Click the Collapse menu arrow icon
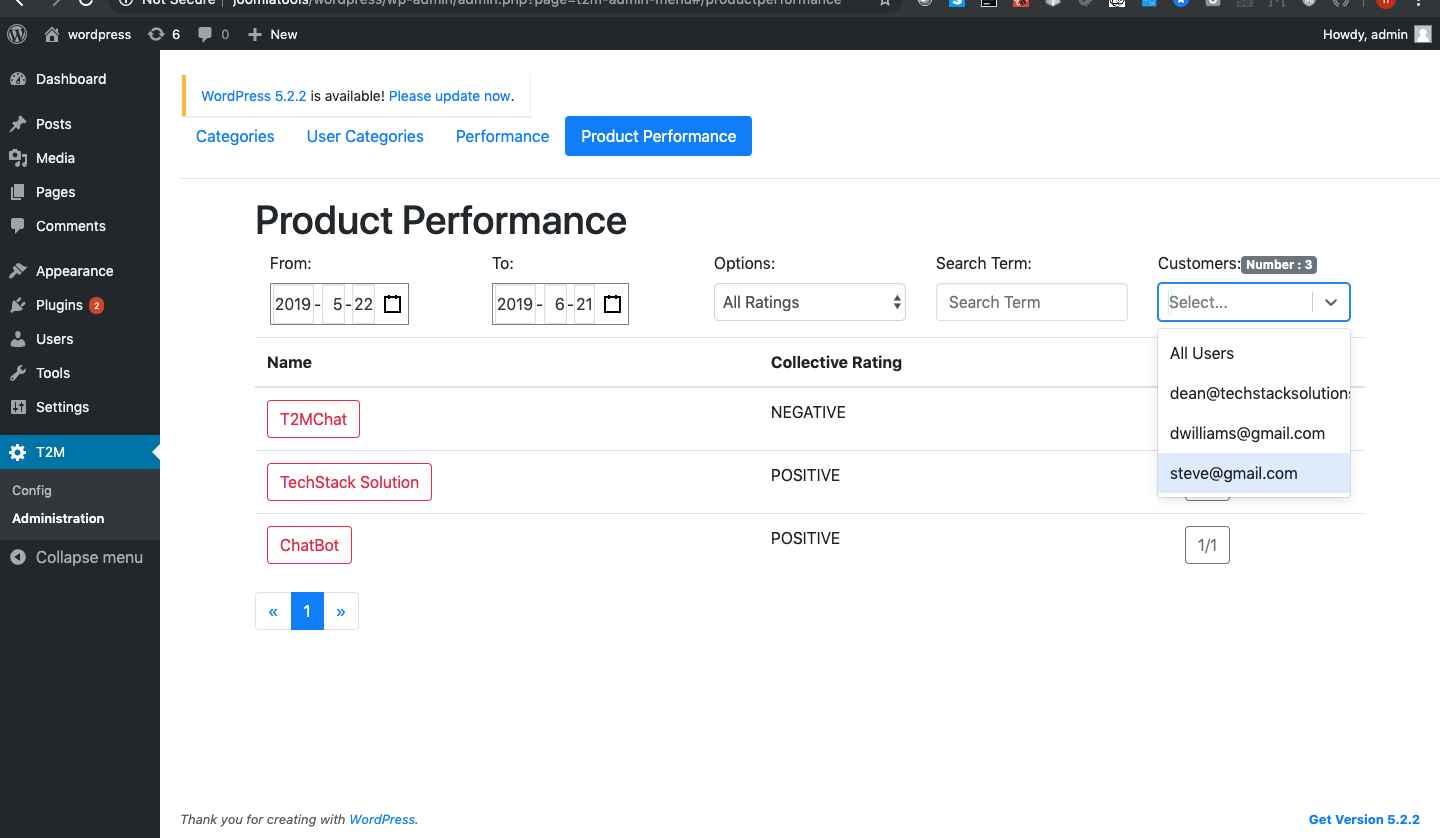This screenshot has height=838, width=1440. coord(18,557)
